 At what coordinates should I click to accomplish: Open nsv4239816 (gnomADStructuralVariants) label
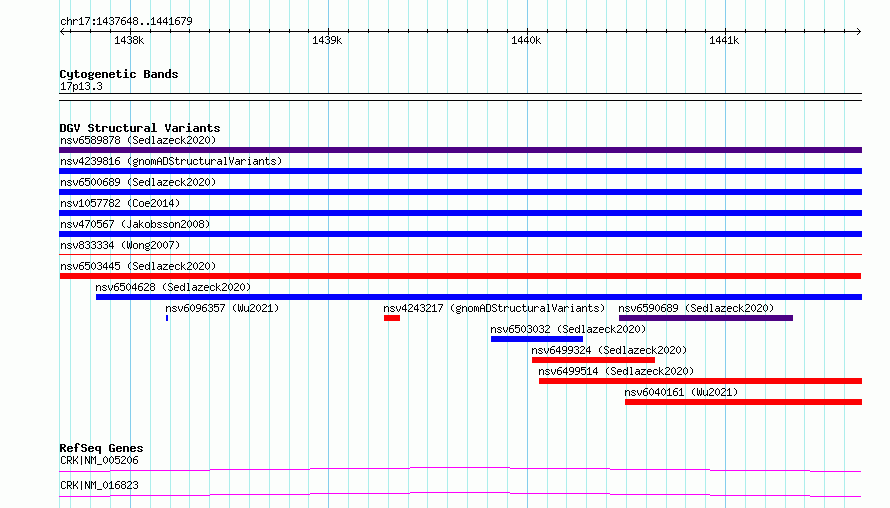171,161
